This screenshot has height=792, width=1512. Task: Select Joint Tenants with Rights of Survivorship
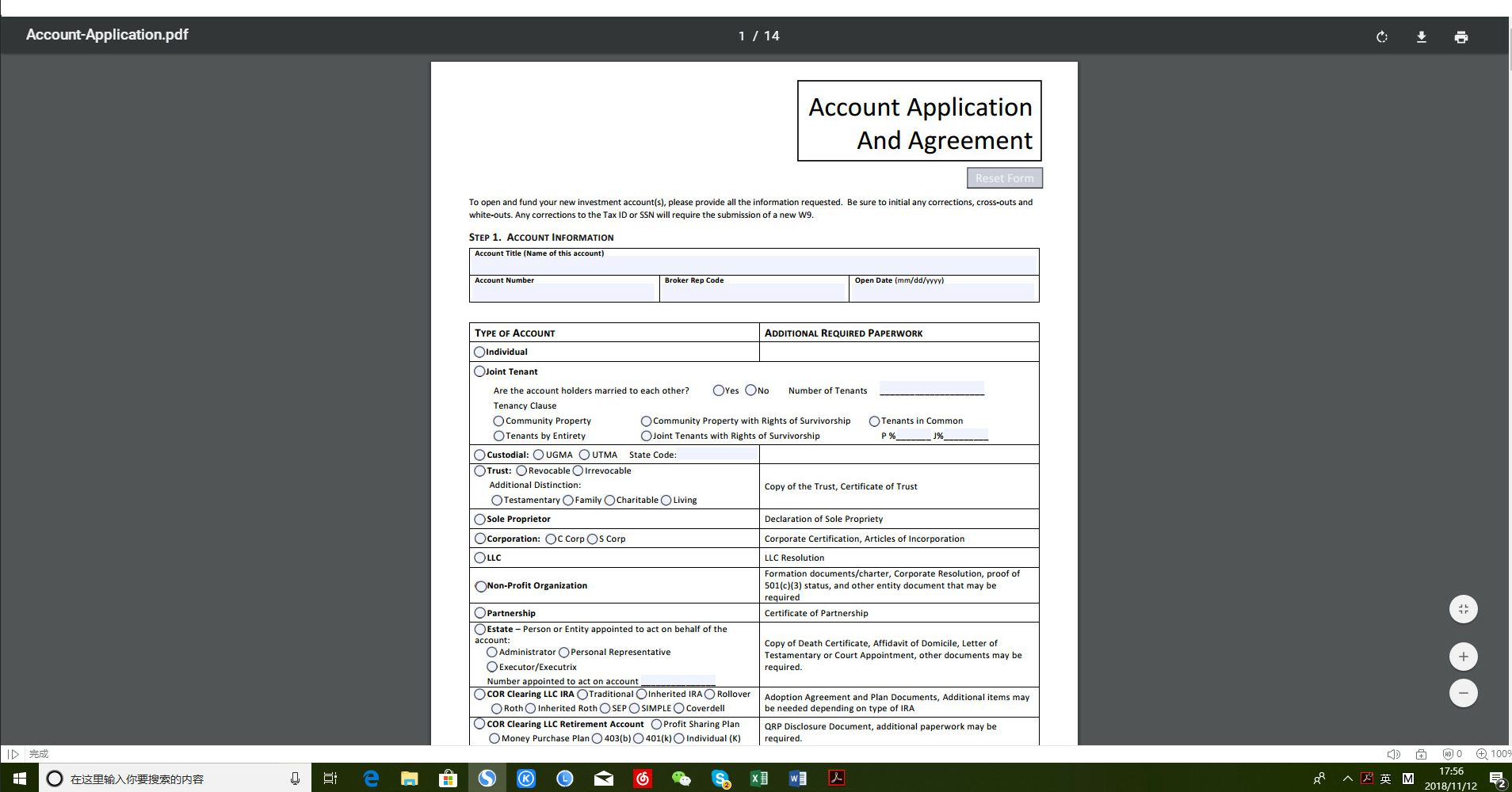pos(646,436)
